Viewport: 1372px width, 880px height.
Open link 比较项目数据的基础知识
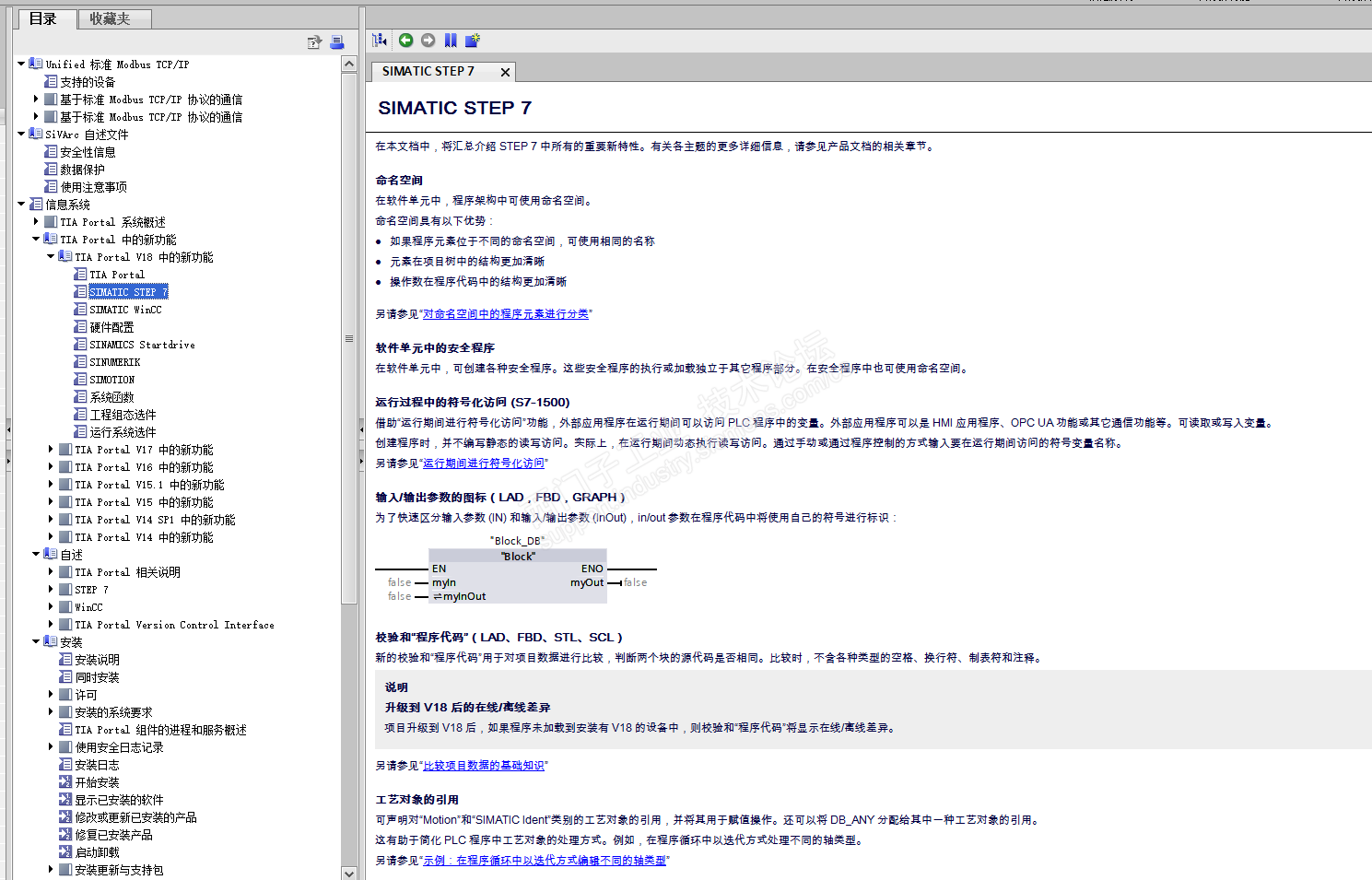tap(484, 766)
